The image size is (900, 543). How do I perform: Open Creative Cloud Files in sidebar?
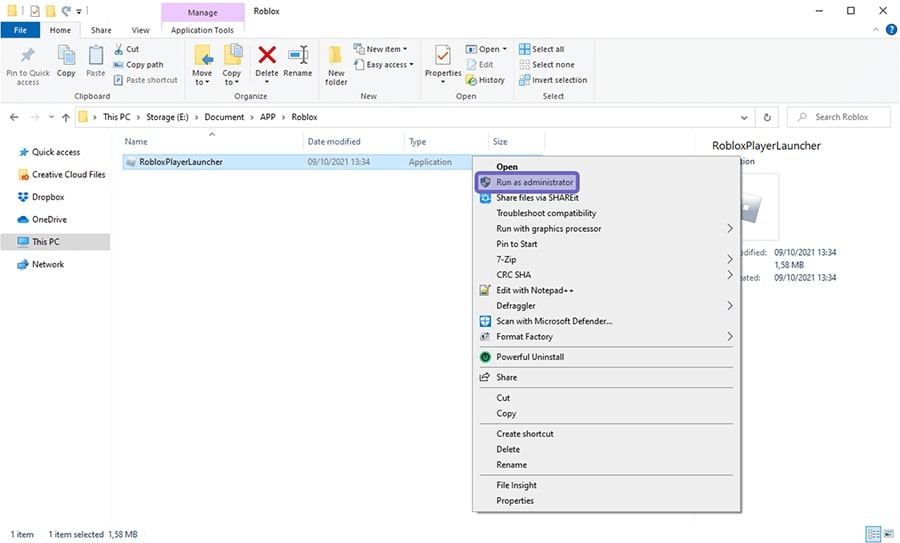pos(62,174)
